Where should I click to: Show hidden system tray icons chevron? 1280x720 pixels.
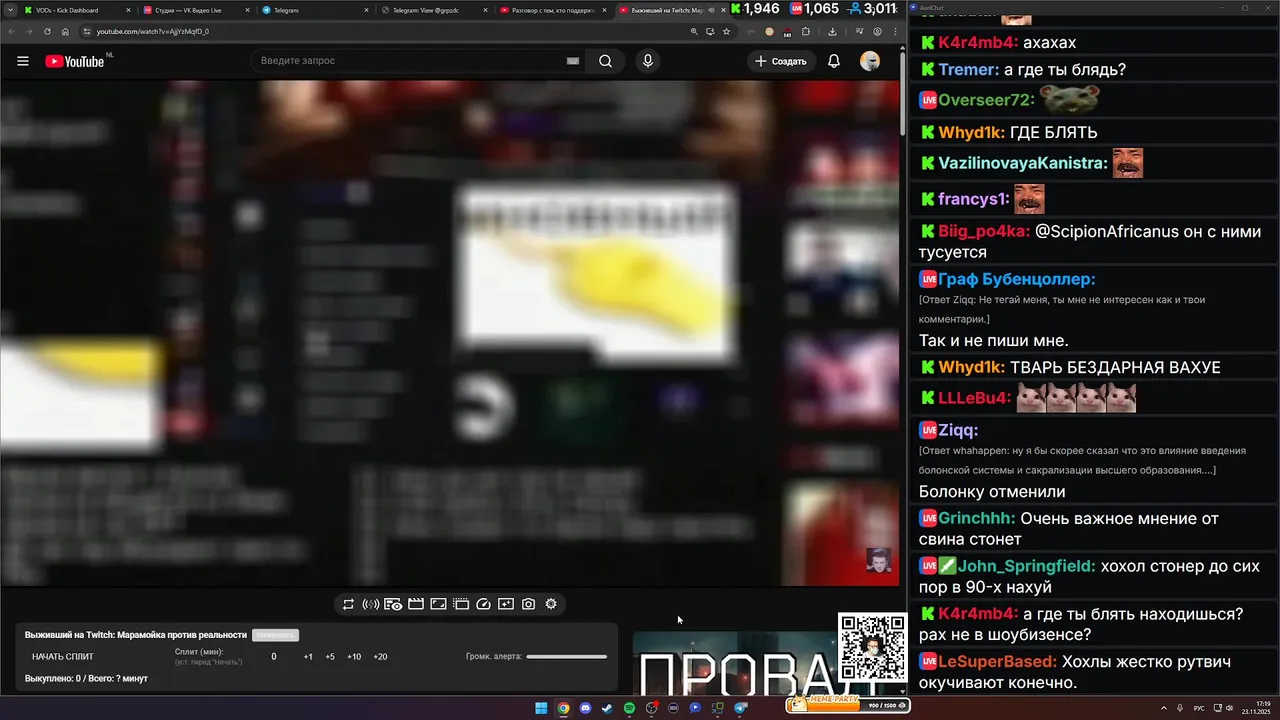point(1163,708)
